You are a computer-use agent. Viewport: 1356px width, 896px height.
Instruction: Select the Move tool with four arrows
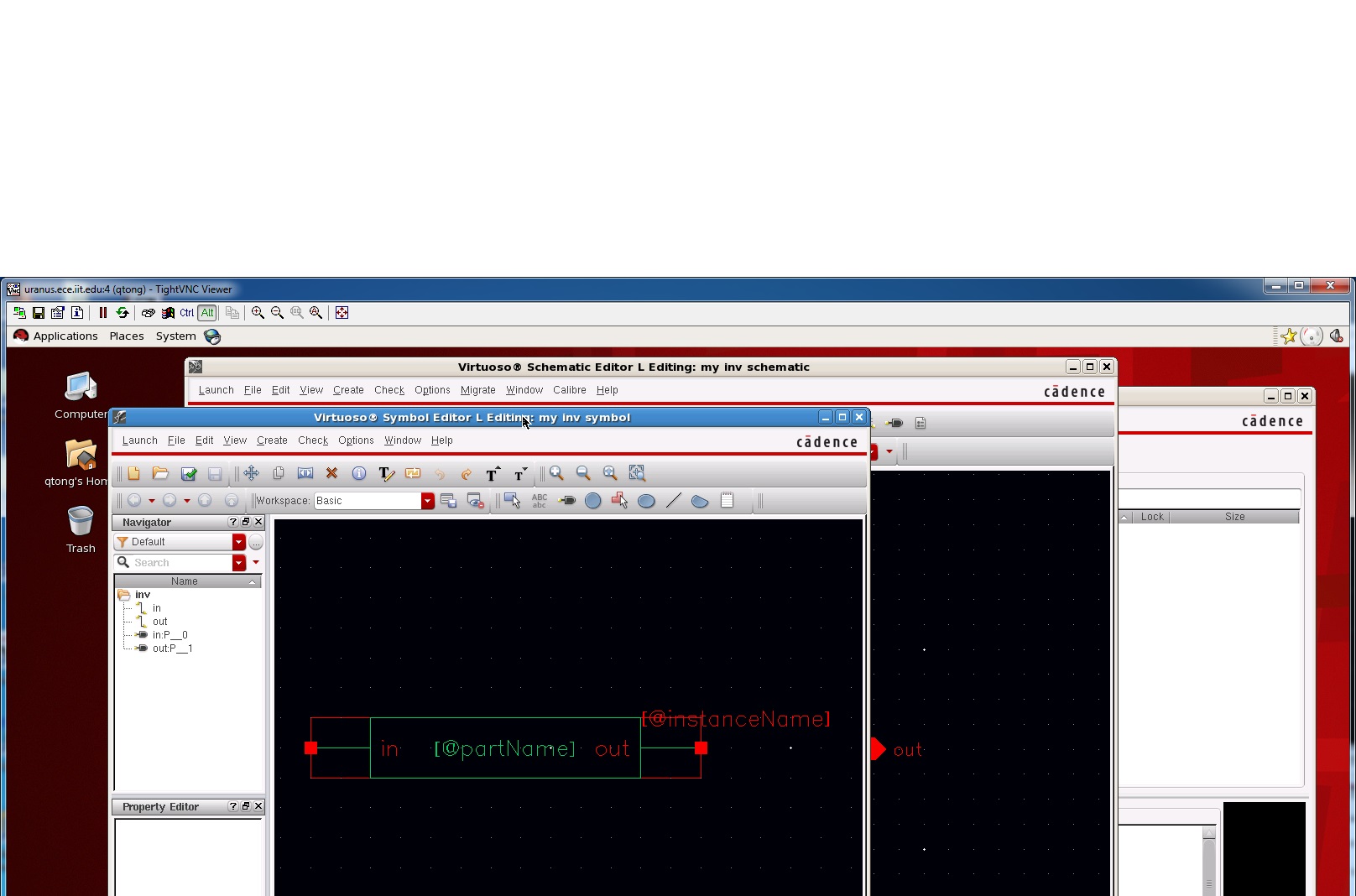pos(251,474)
